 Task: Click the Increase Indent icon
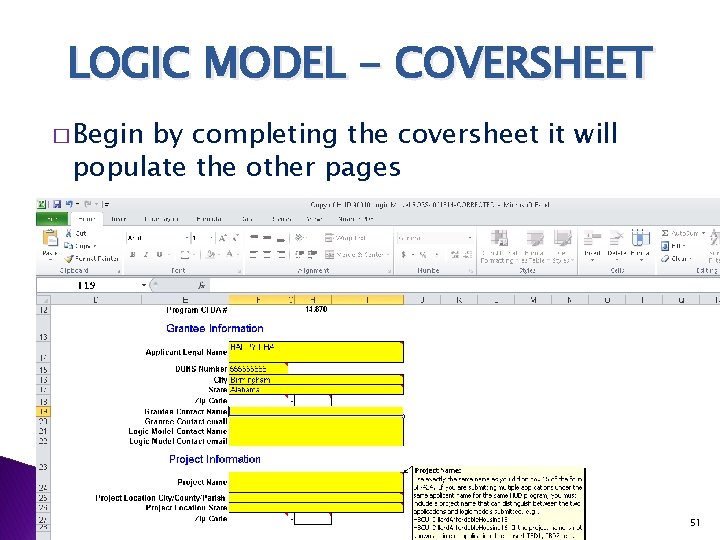point(312,254)
